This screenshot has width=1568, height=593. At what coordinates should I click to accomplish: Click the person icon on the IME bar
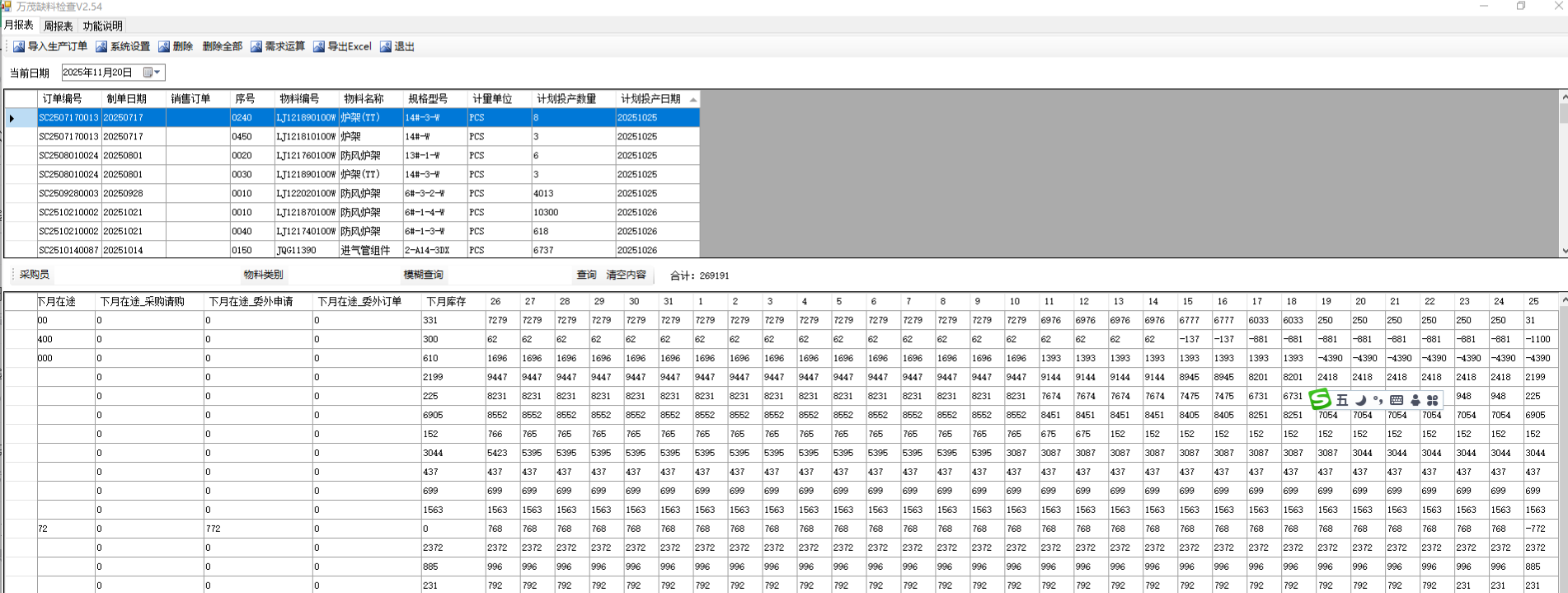click(x=1415, y=400)
